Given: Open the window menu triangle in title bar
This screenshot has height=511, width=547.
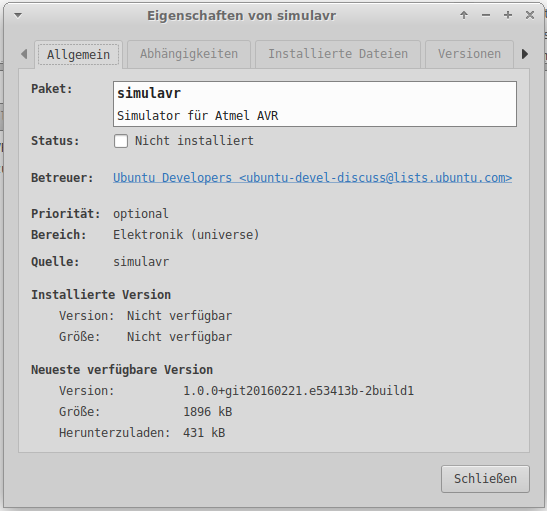Looking at the screenshot, I should coord(18,15).
